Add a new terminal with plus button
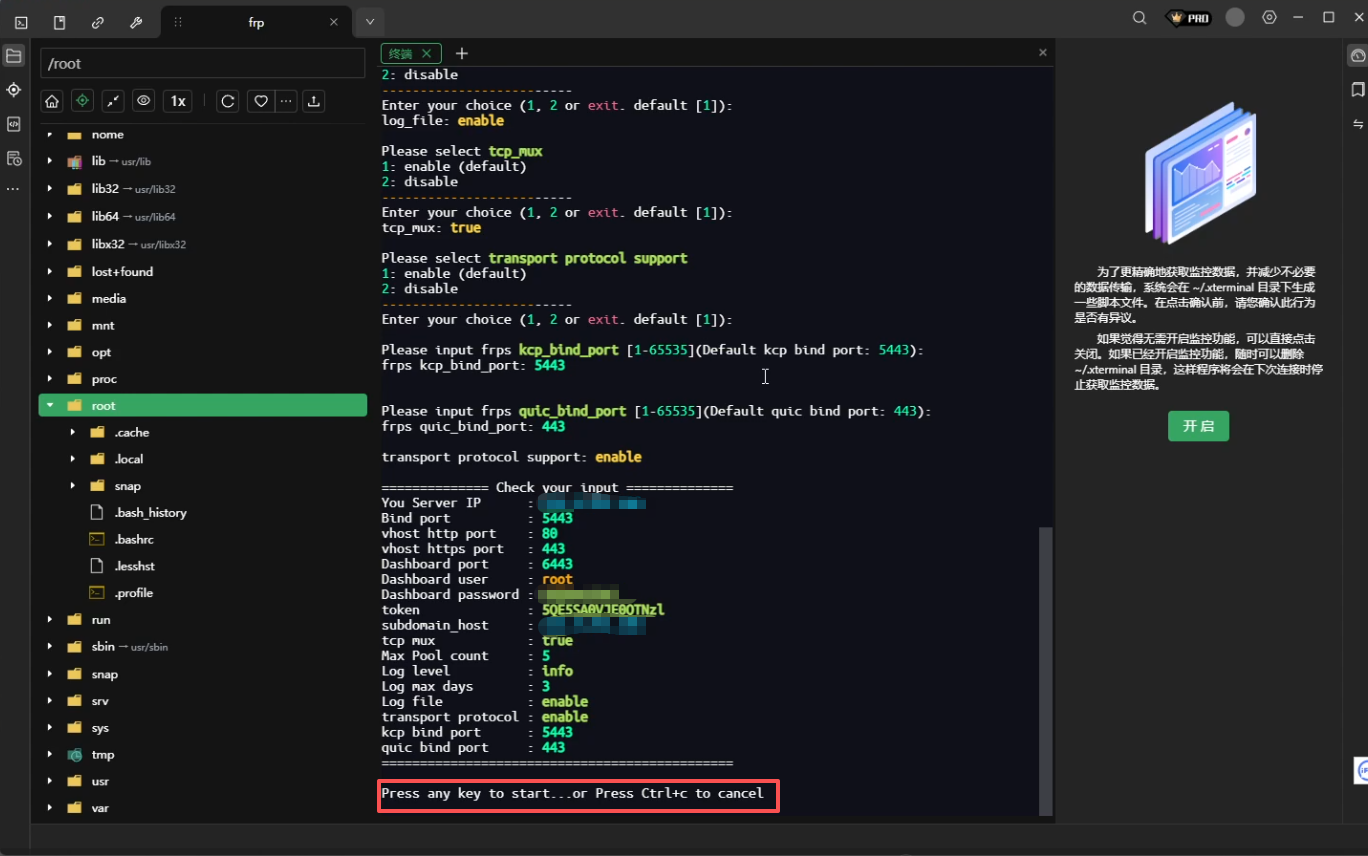1368x856 pixels. (x=461, y=54)
